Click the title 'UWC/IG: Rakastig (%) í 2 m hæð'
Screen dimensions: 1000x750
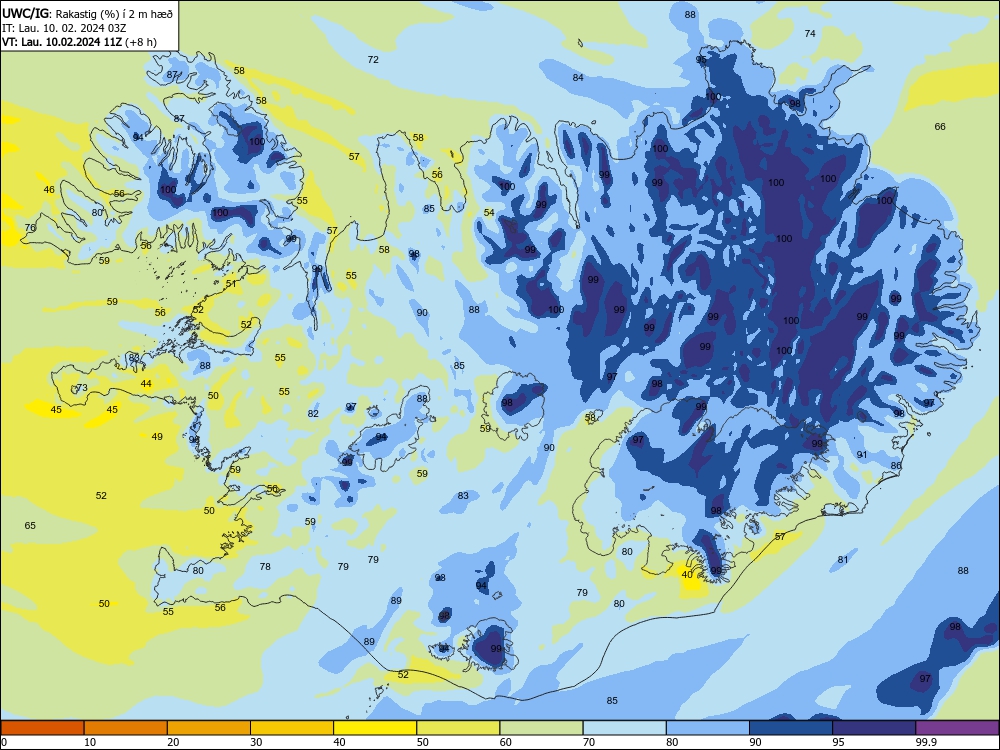tap(87, 13)
